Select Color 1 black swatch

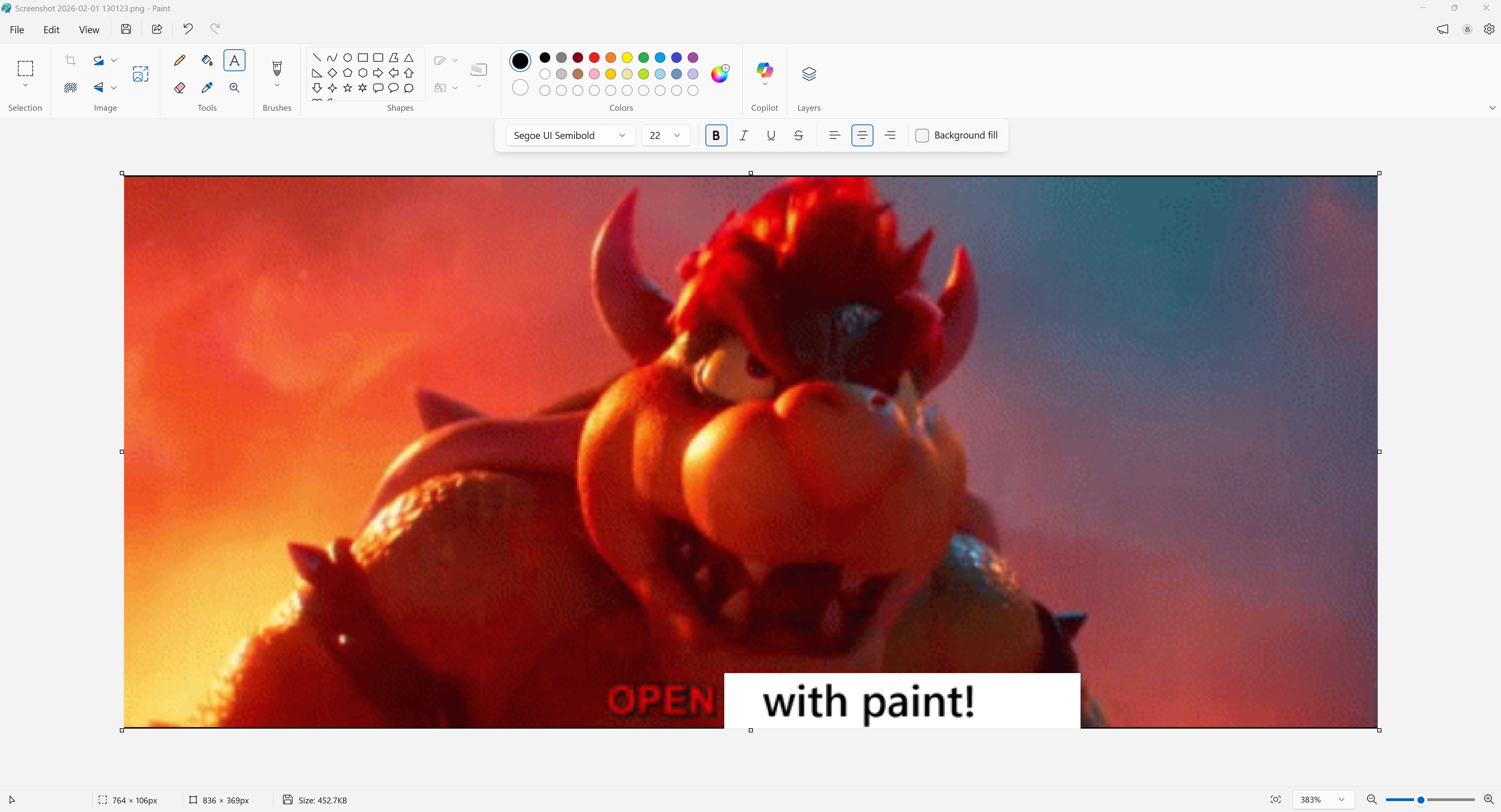[520, 61]
